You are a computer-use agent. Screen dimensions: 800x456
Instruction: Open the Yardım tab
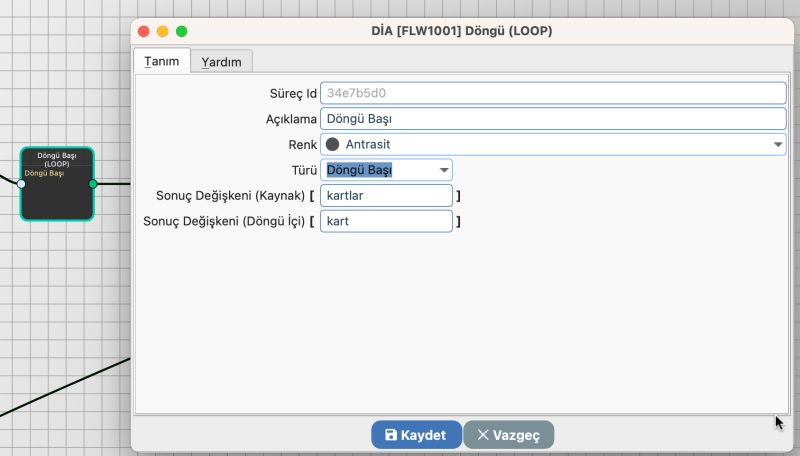tap(221, 62)
